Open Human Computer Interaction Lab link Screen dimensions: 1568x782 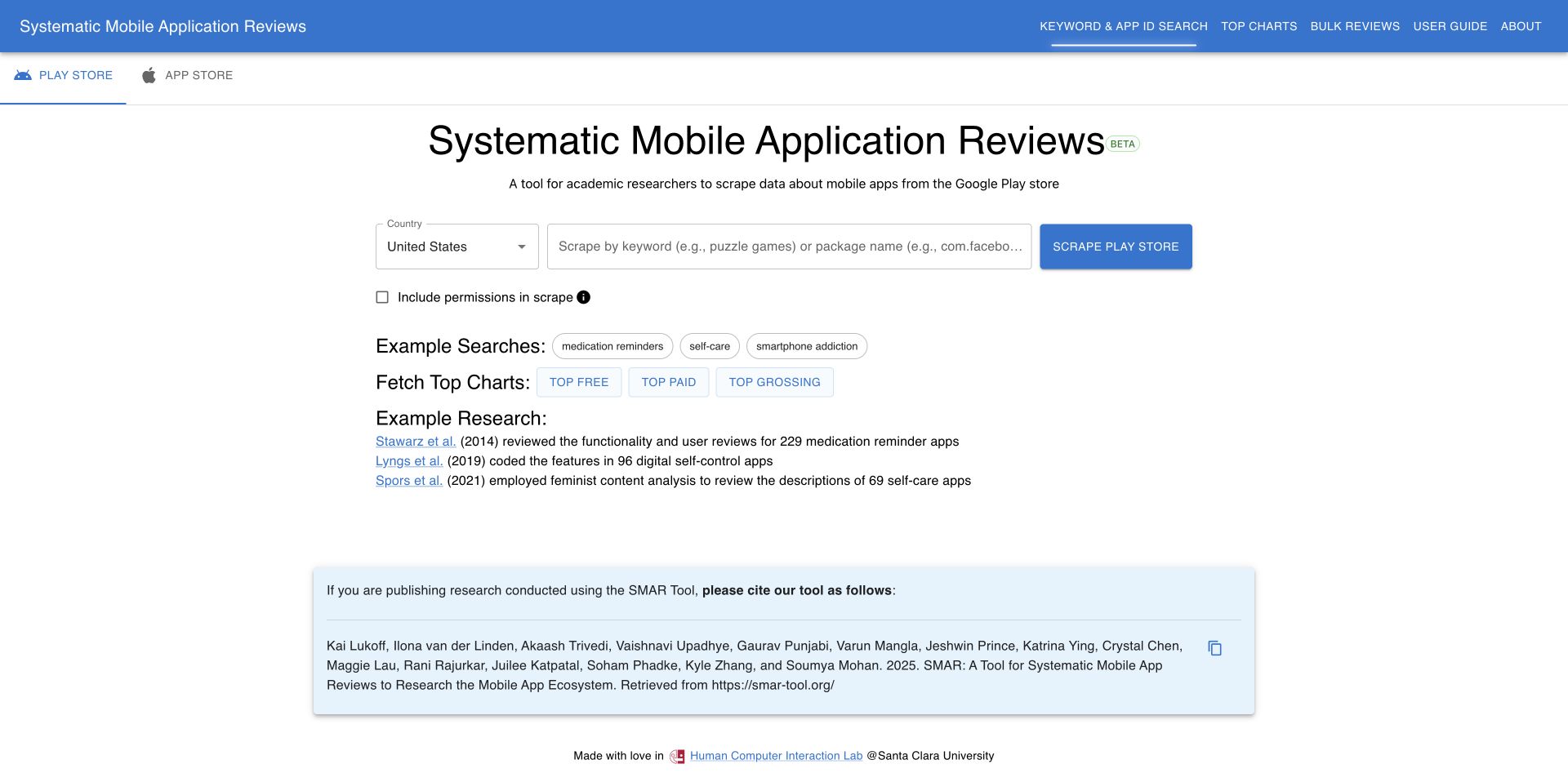[x=776, y=756]
